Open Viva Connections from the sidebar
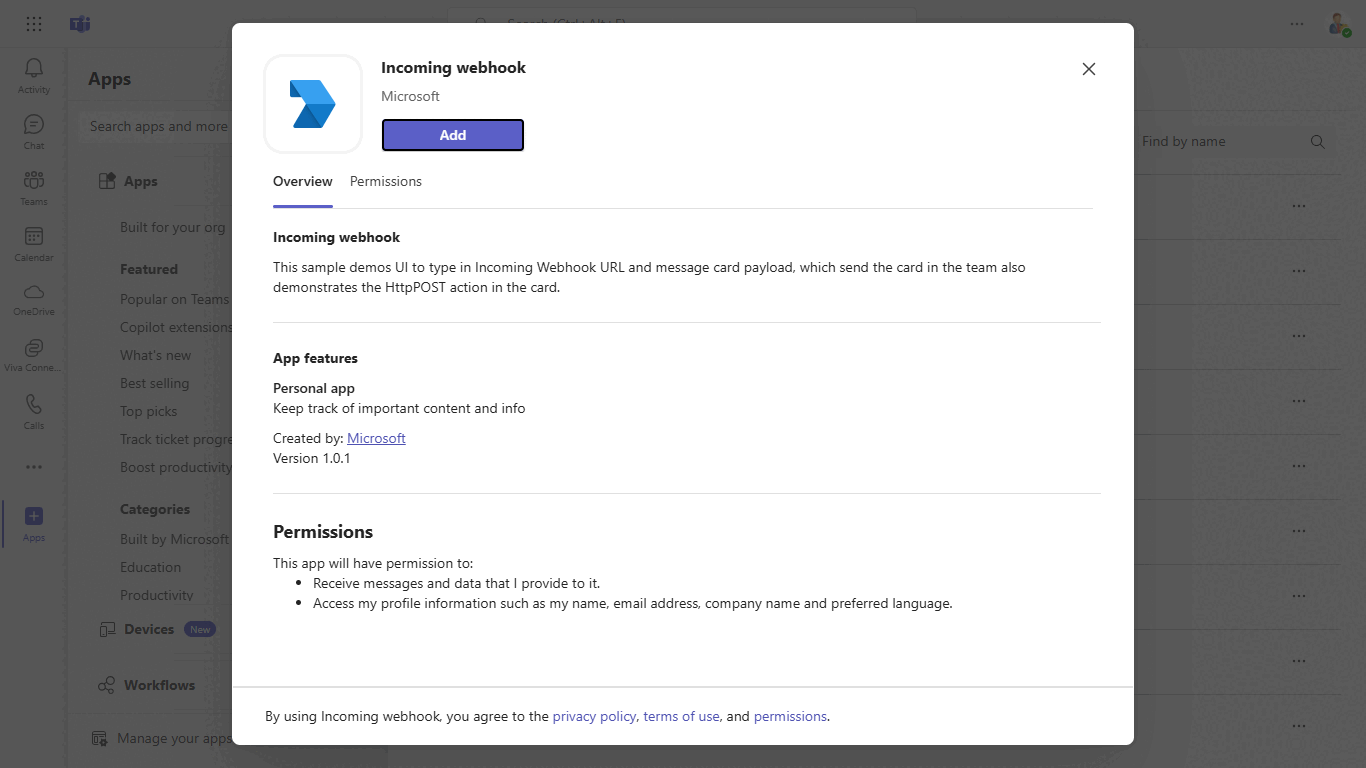1366x768 pixels. pos(33,353)
